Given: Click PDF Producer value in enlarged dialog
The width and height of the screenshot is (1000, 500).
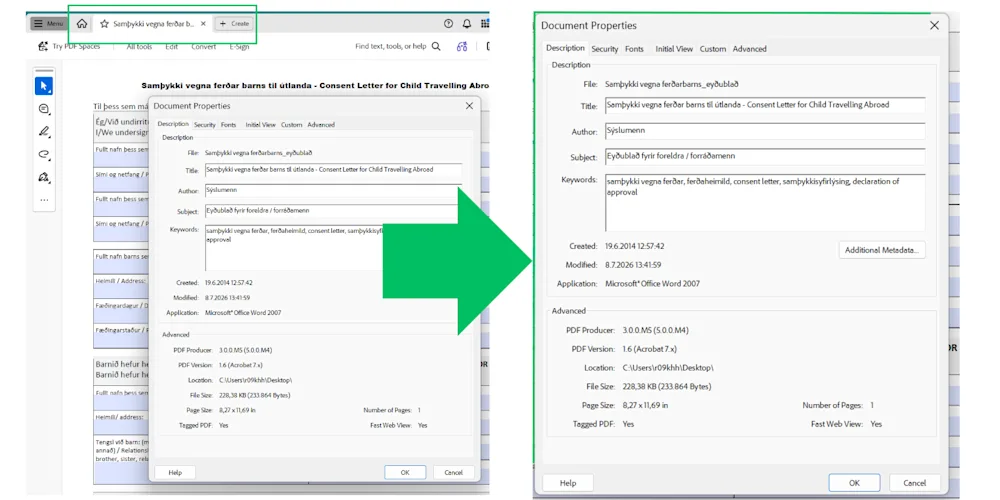Looking at the screenshot, I should pos(656,330).
